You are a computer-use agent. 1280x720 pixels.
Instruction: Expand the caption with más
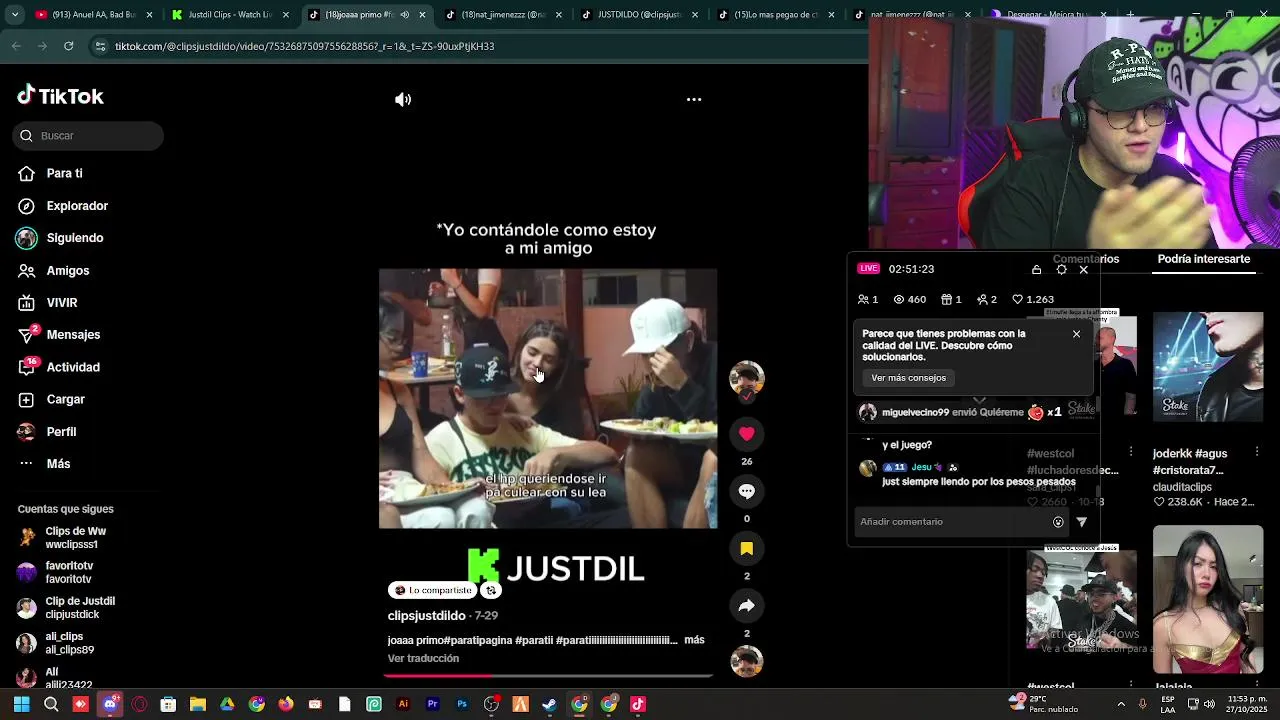(x=694, y=640)
